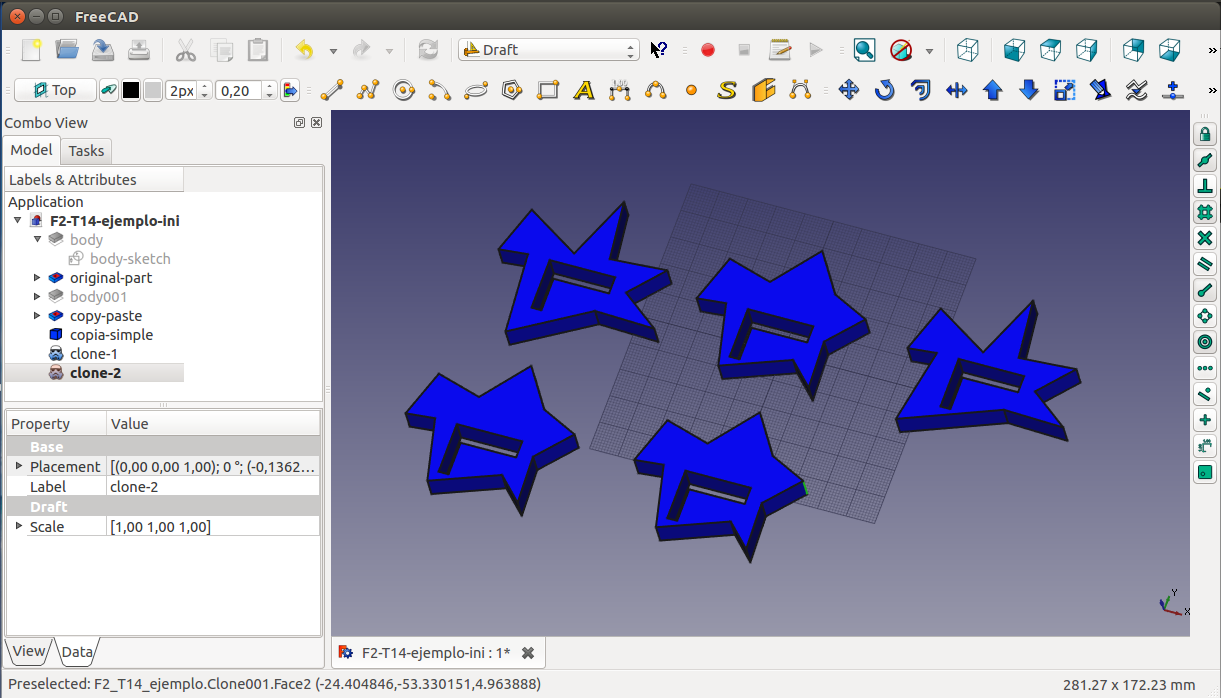Select the Draft Rectangle tool

(x=548, y=91)
